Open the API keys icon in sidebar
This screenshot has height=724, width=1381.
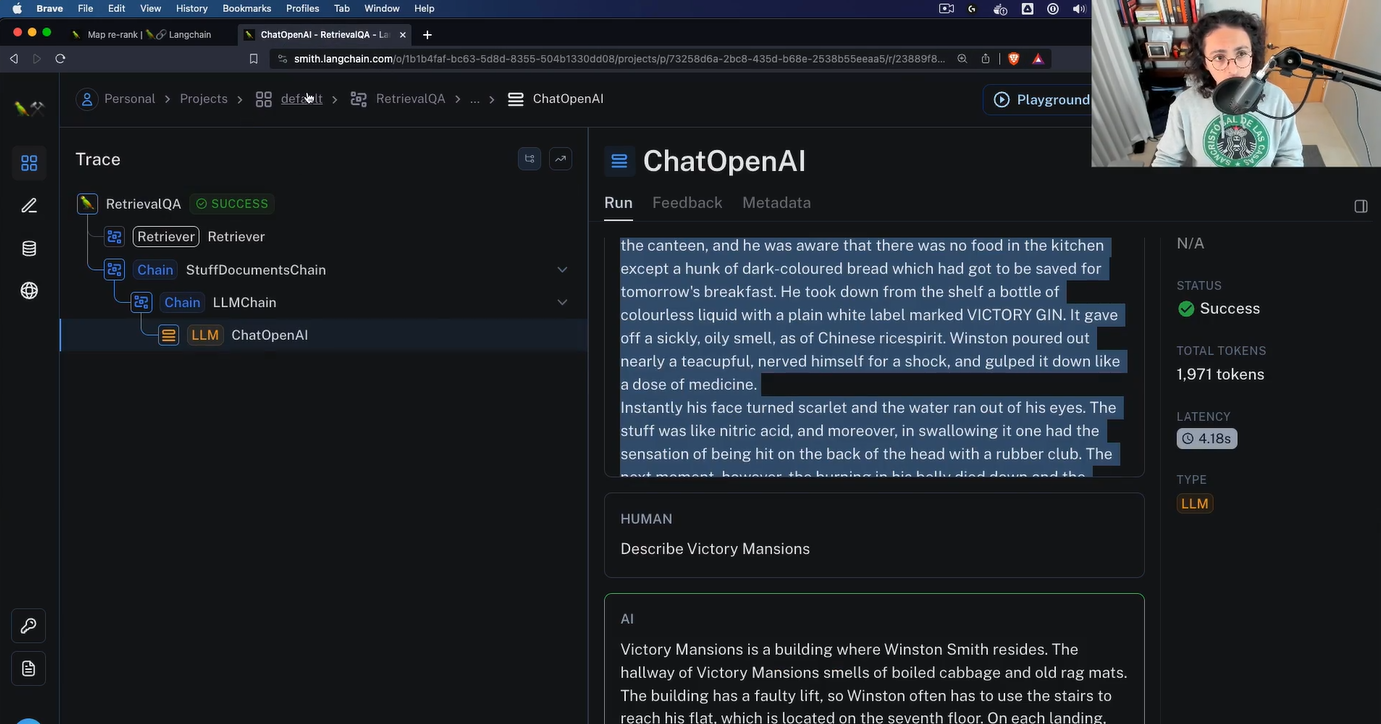[29, 626]
